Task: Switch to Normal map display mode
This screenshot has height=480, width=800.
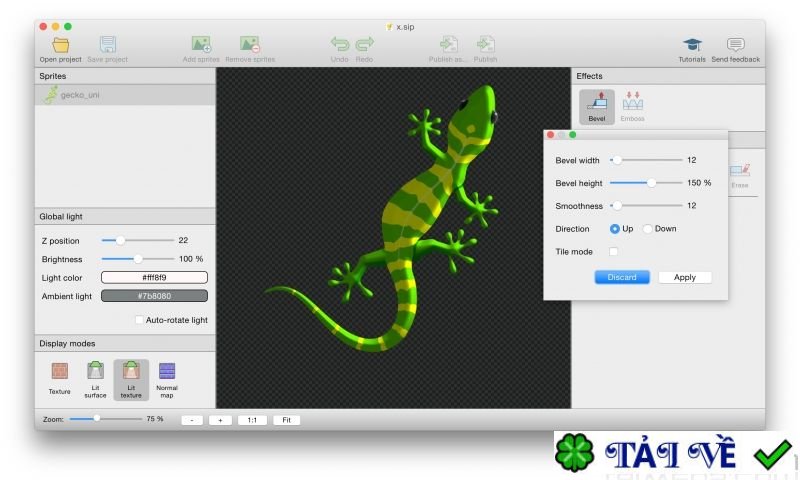Action: 167,380
